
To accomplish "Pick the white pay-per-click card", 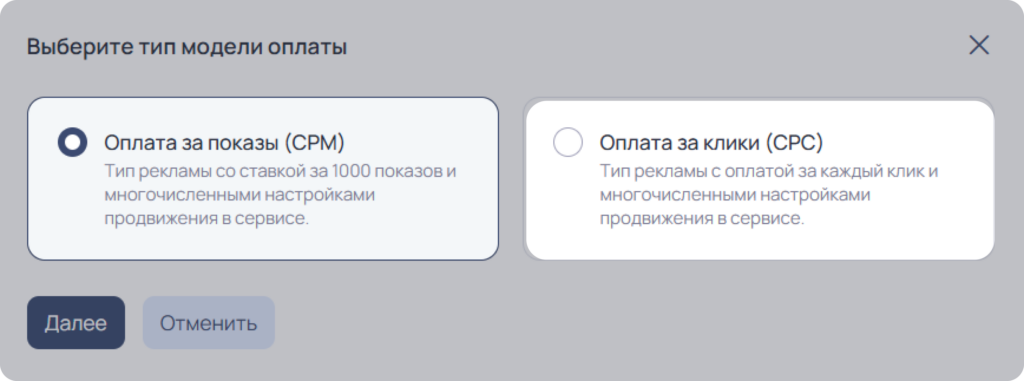I will [x=760, y=179].
